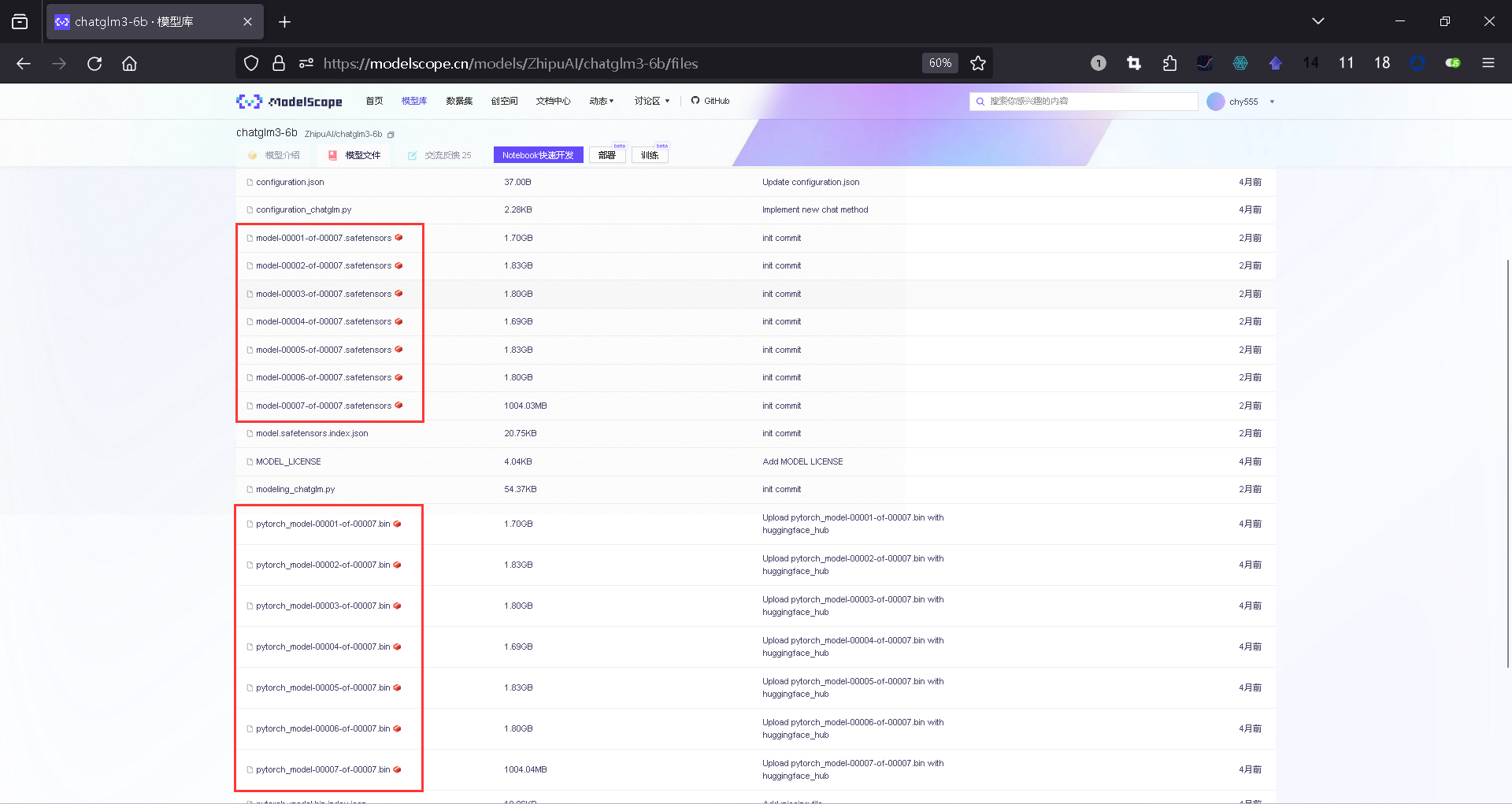Close the chatglm3-6b browser tab

tap(247, 22)
